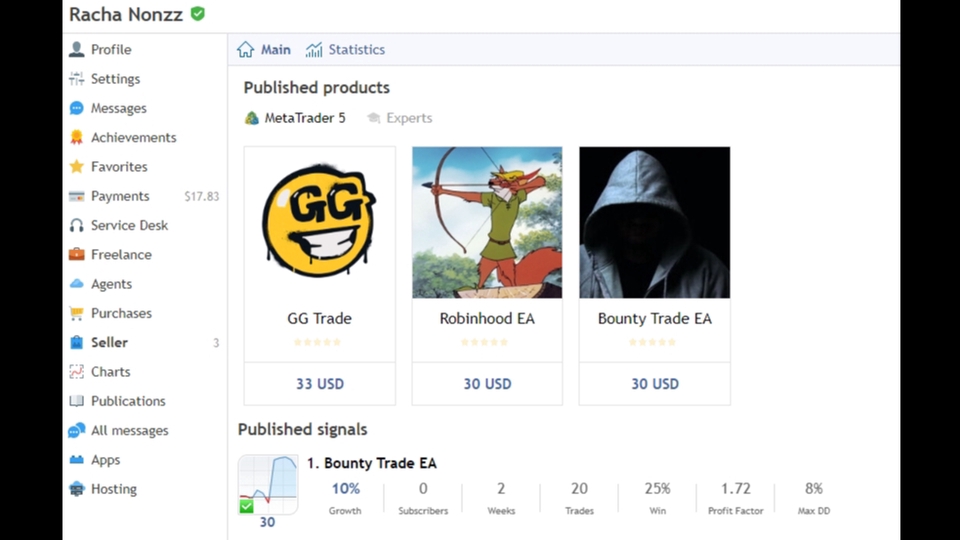Screen dimensions: 960x540
Task: Open the Achievements page
Action: click(133, 138)
